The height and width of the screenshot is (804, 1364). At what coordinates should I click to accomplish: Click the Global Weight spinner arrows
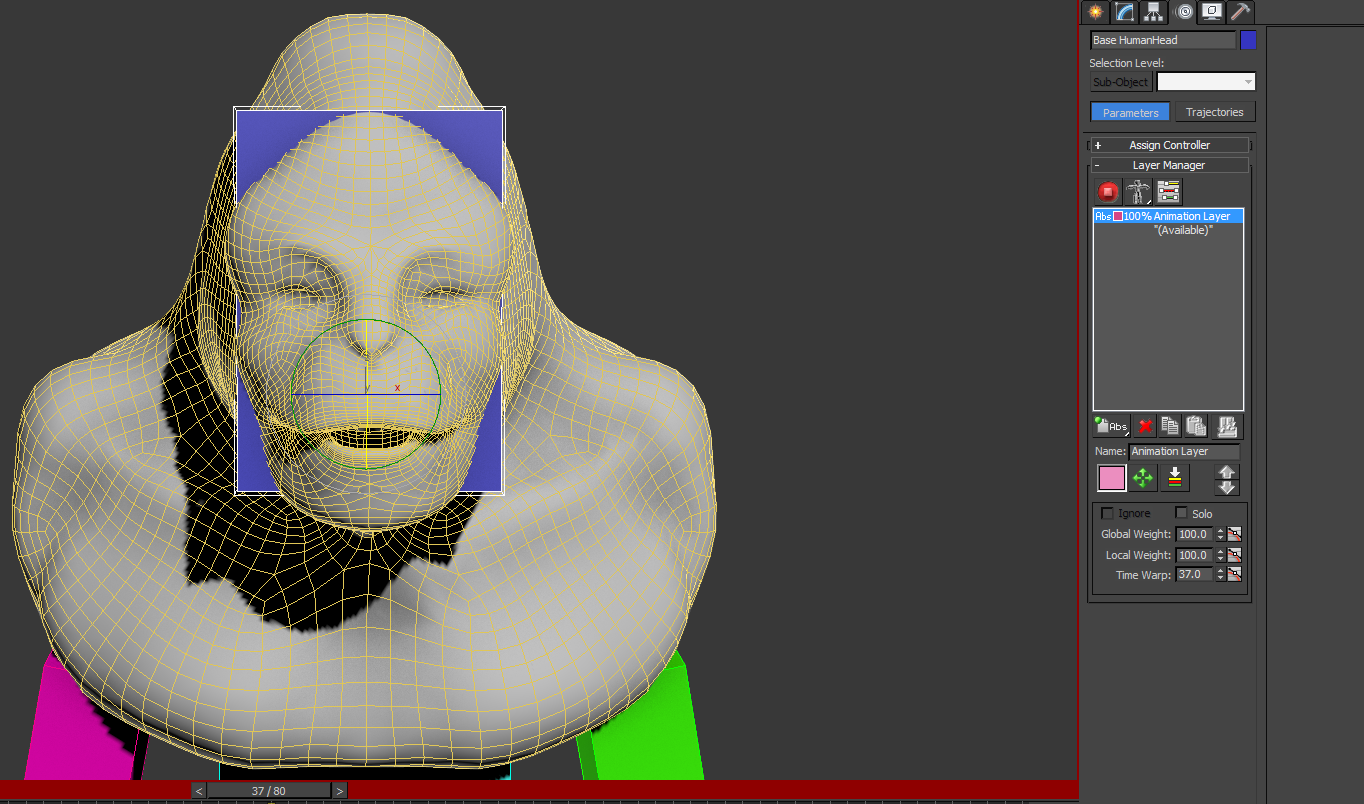click(1220, 534)
